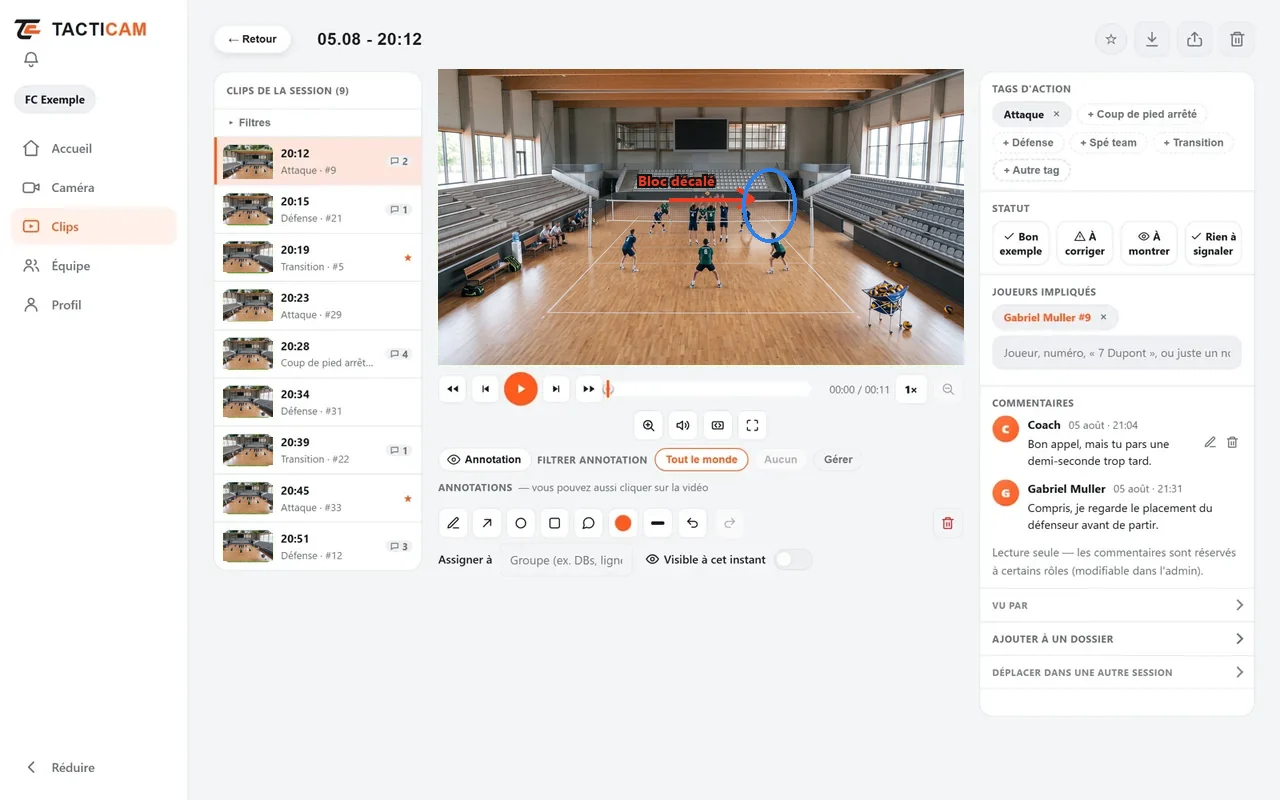Image resolution: width=1280 pixels, height=800 pixels.
Task: Open FC Exemple team selector
Action: pyautogui.click(x=55, y=100)
